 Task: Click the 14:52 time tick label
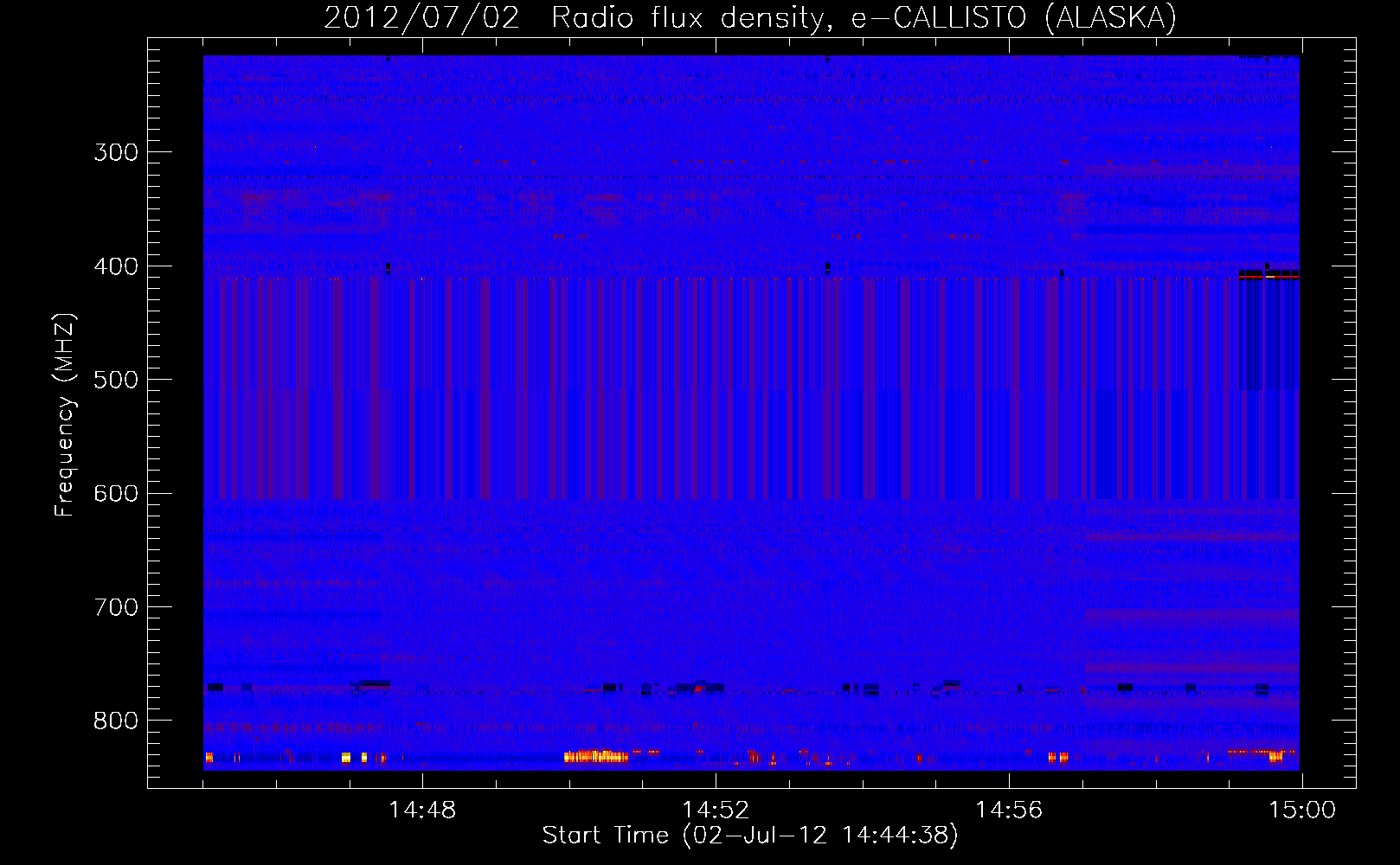(716, 811)
